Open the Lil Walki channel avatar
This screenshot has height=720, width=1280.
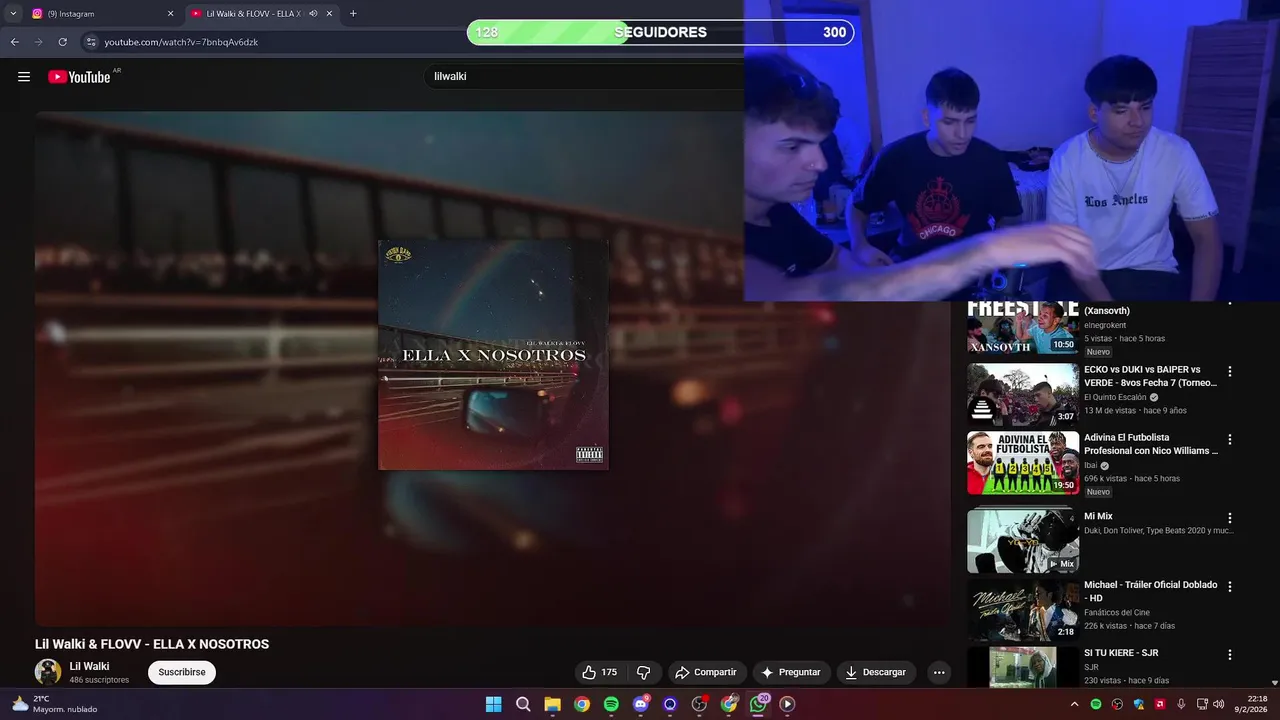[48, 672]
